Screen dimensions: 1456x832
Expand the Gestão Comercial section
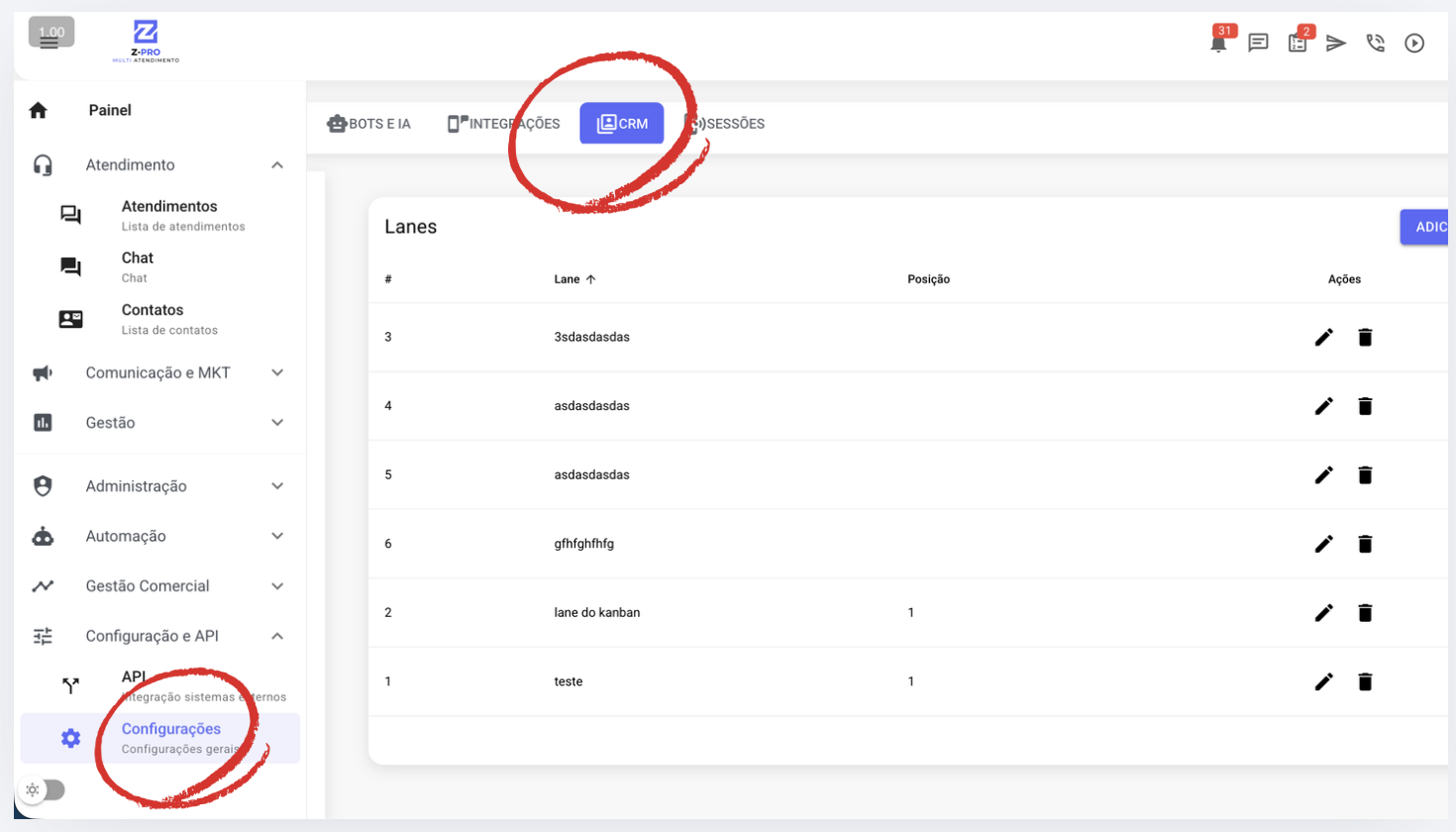(277, 586)
